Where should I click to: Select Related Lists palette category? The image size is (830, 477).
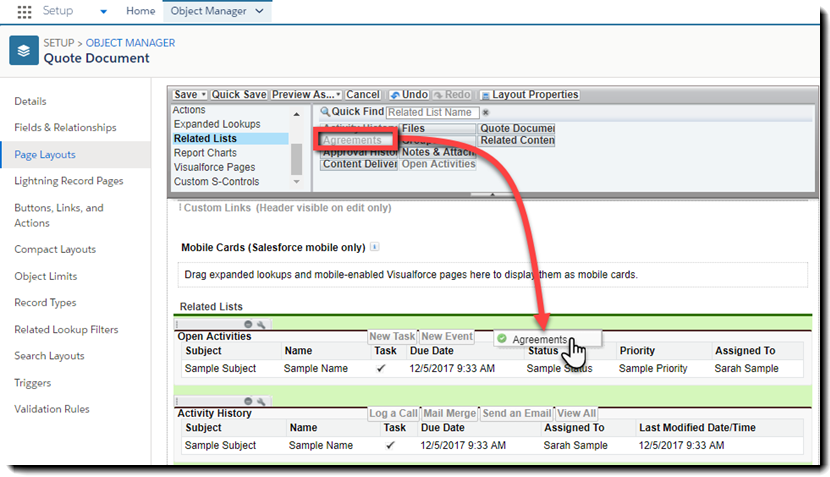coord(230,139)
